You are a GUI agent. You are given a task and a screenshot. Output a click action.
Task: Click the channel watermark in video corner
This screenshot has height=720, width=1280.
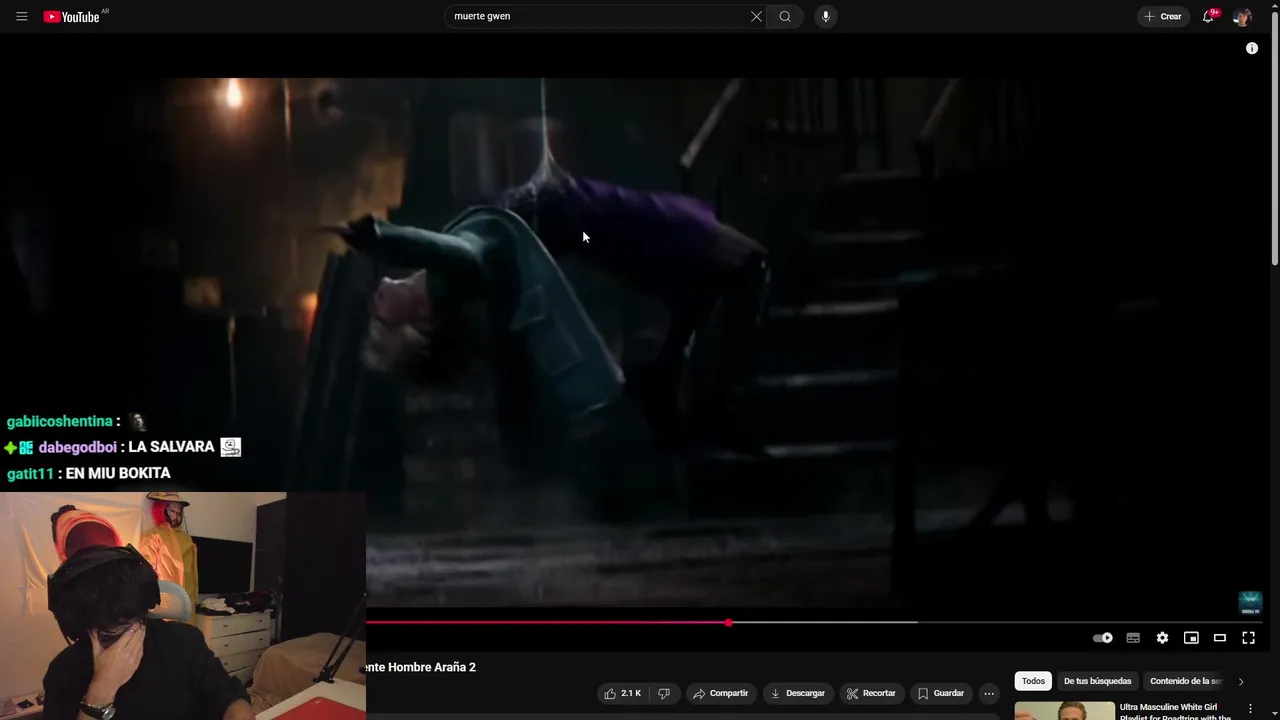[x=1250, y=602]
